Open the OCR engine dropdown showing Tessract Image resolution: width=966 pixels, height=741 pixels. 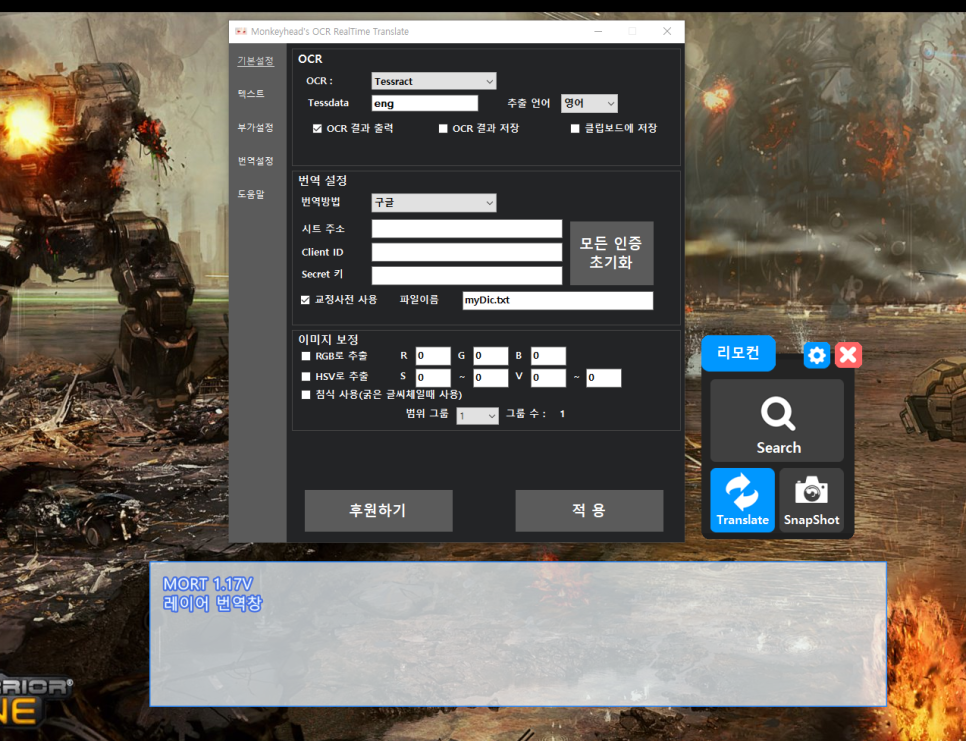pyautogui.click(x=434, y=81)
